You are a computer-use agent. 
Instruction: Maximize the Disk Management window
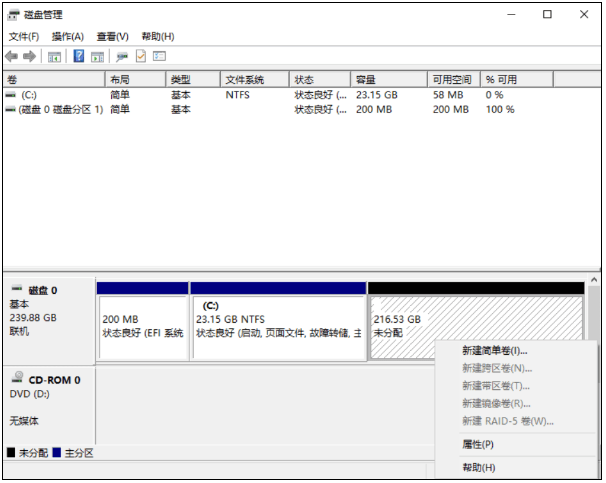click(x=547, y=15)
